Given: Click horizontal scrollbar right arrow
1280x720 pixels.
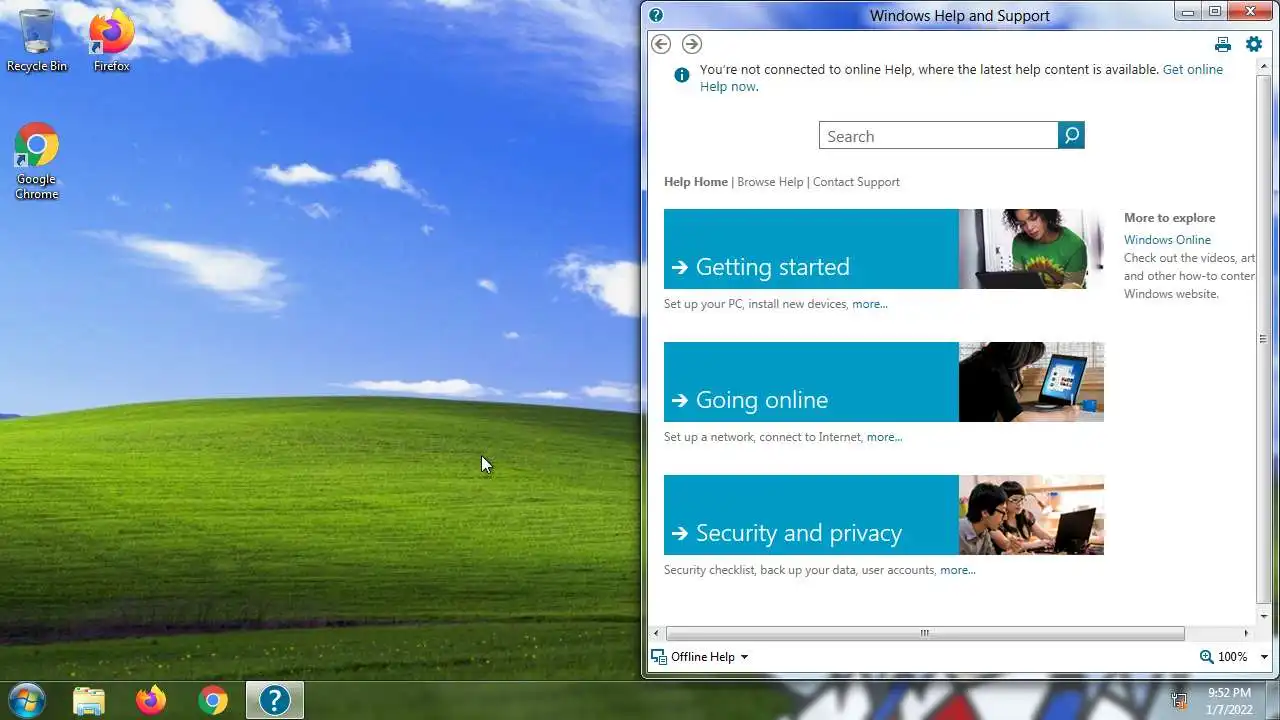Looking at the screenshot, I should click(1246, 633).
